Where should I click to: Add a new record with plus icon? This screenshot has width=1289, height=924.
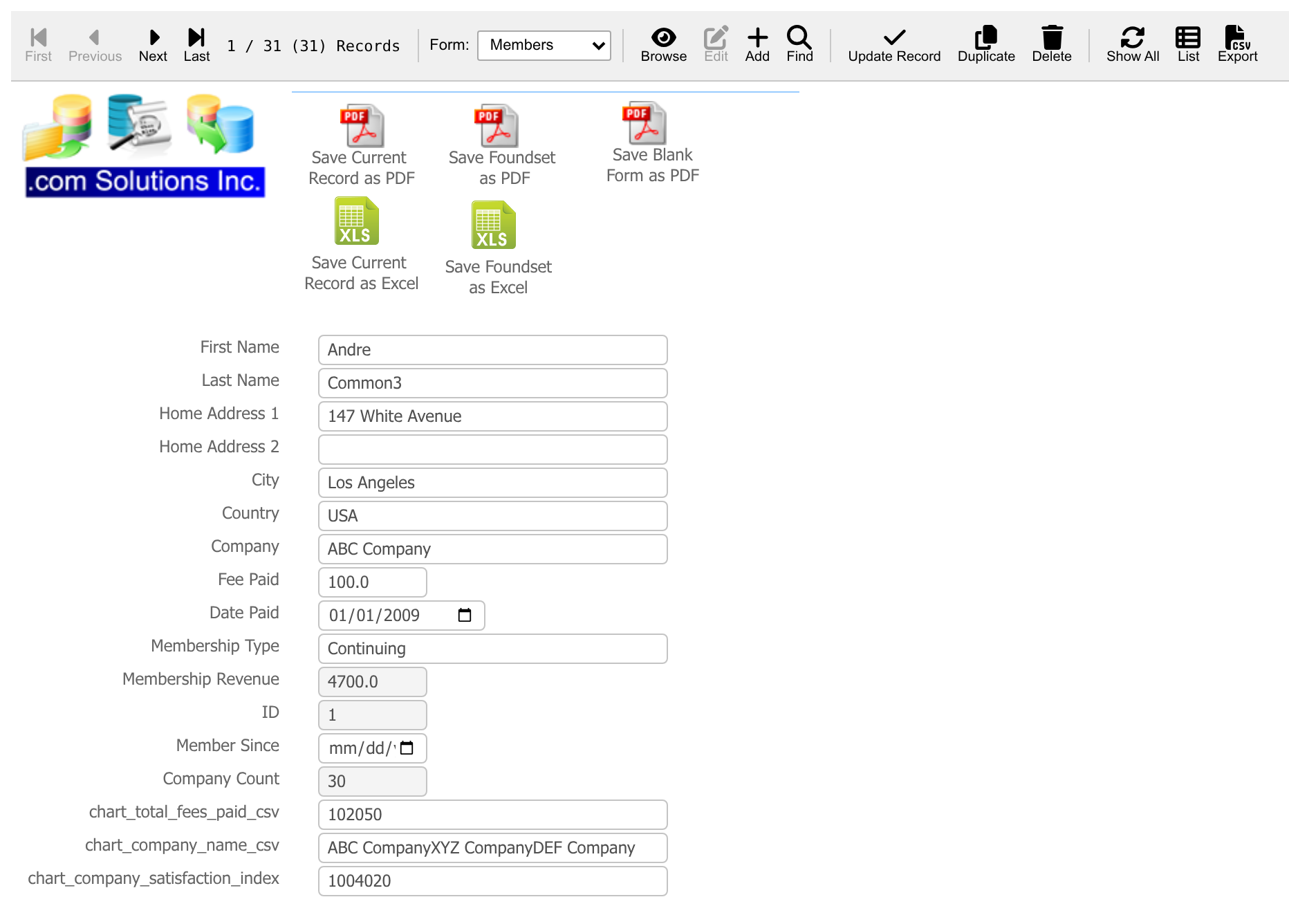point(757,45)
